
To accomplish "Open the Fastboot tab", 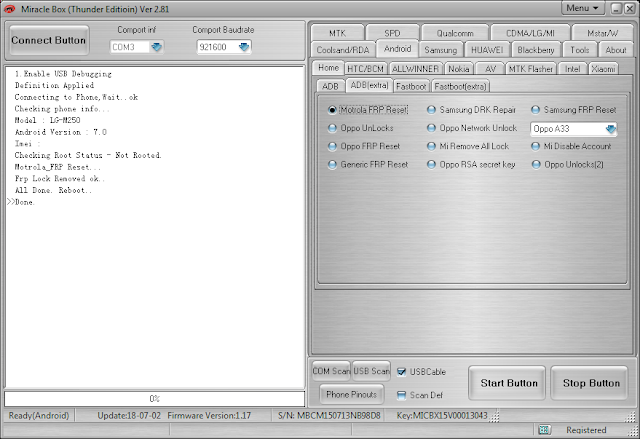I will [411, 86].
